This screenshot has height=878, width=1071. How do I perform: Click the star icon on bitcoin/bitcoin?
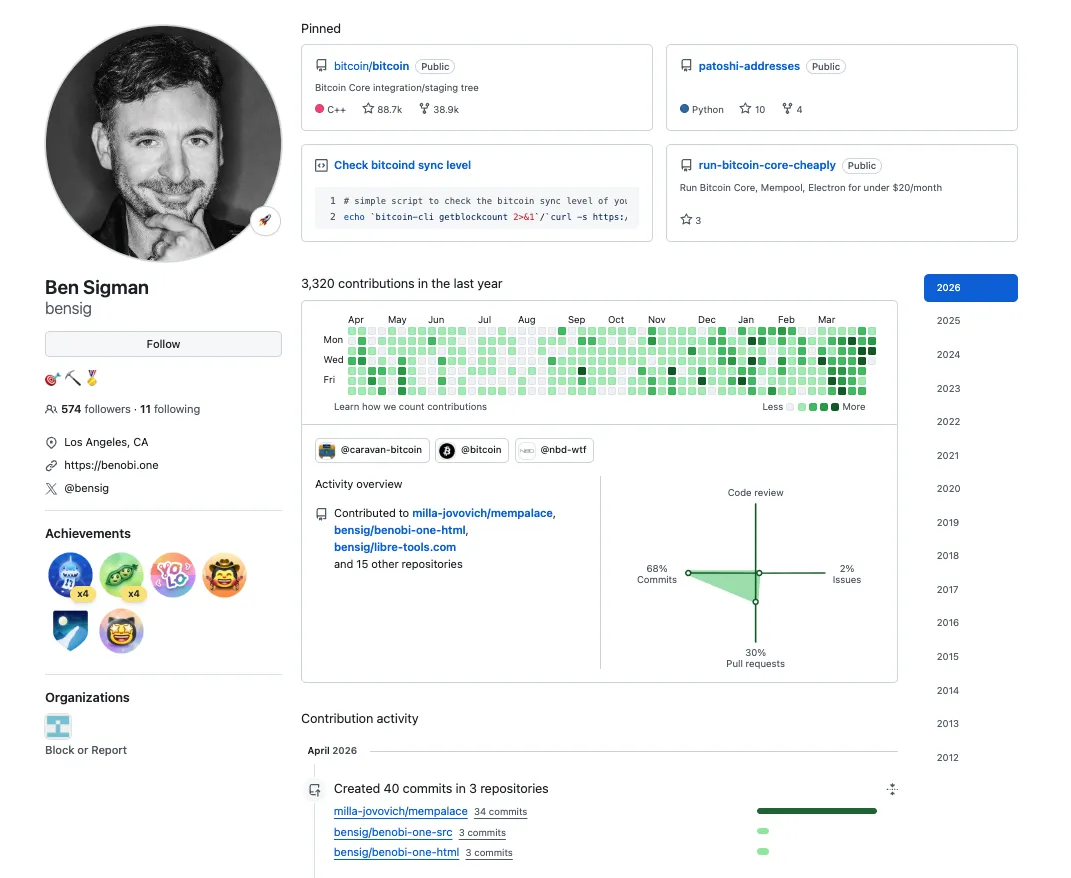pyautogui.click(x=368, y=109)
